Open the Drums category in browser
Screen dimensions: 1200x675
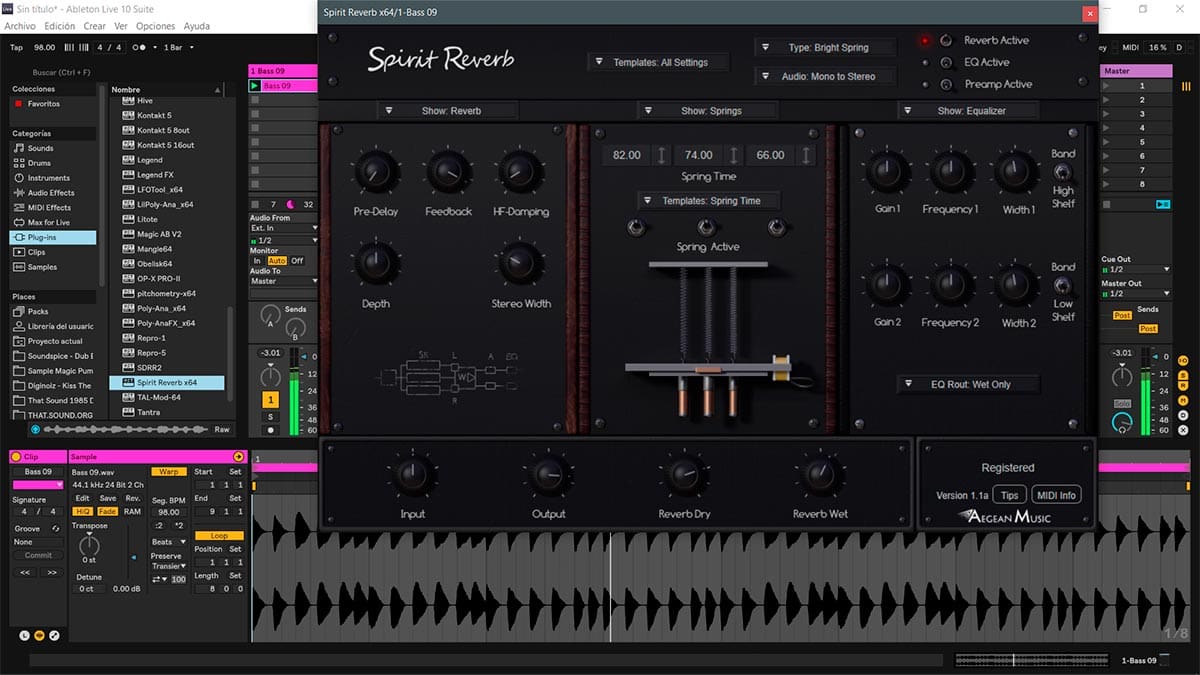[39, 163]
